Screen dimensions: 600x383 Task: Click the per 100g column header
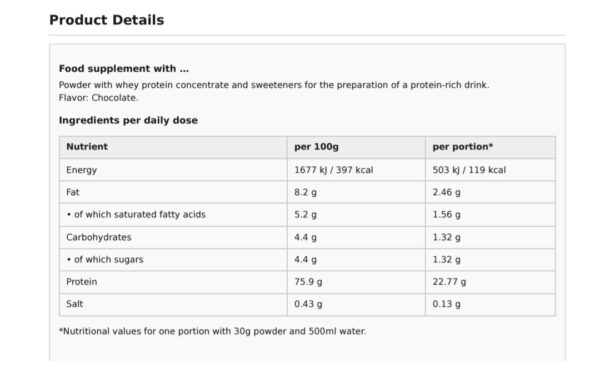pos(316,147)
